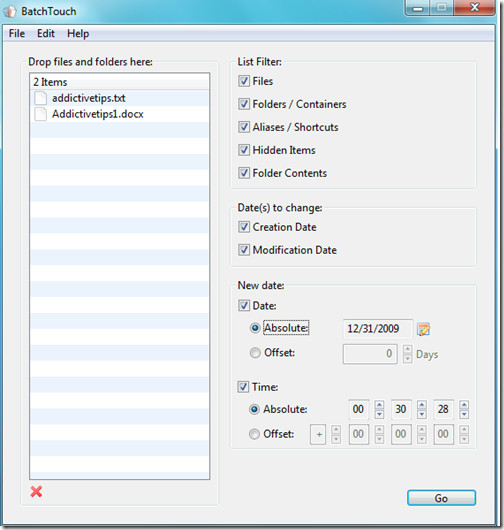Decrease the absolute hours value
This screenshot has width=504, height=530.
[x=379, y=414]
